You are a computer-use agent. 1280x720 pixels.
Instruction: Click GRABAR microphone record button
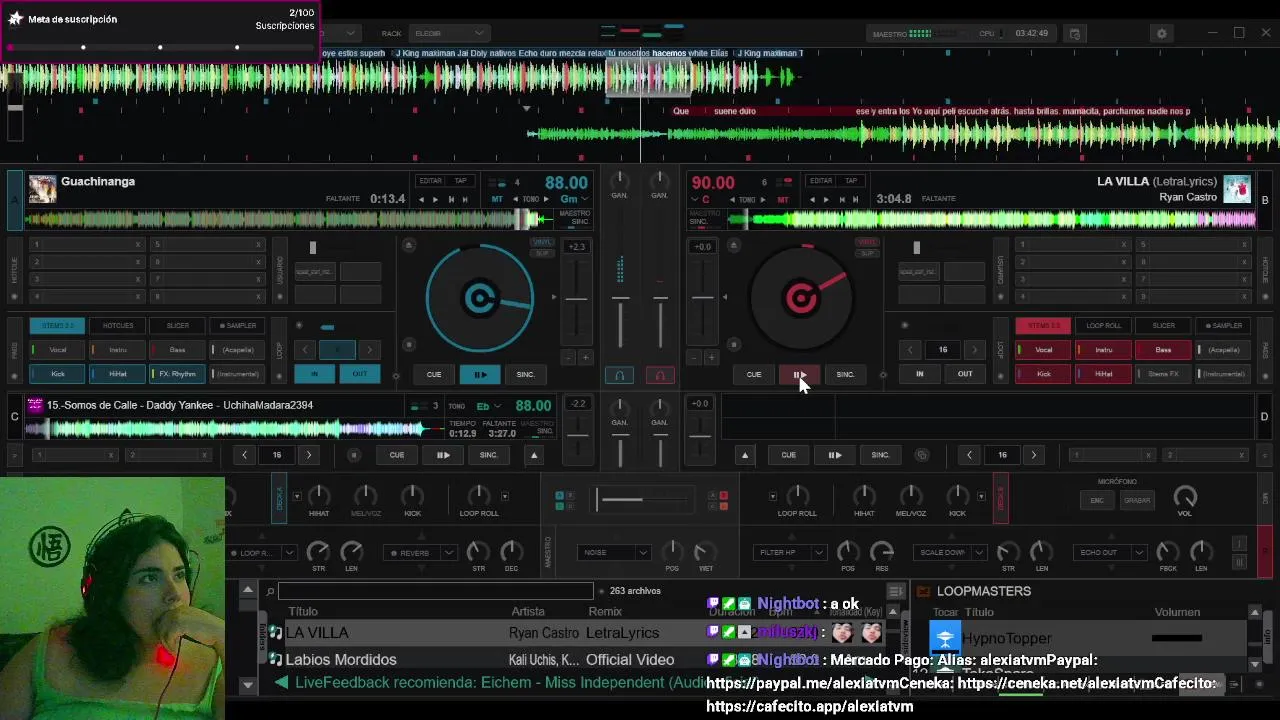pos(1137,500)
